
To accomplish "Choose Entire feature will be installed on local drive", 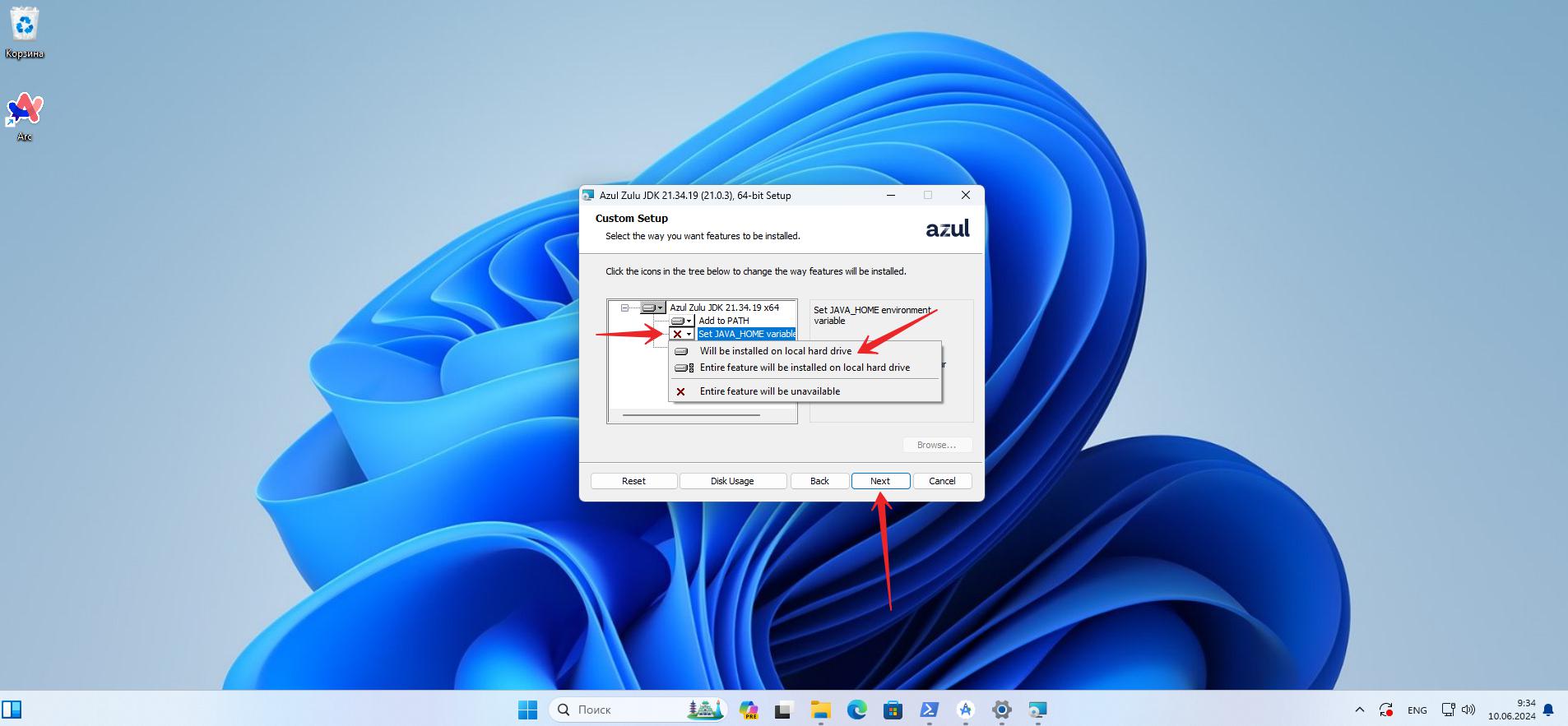I will tap(805, 368).
